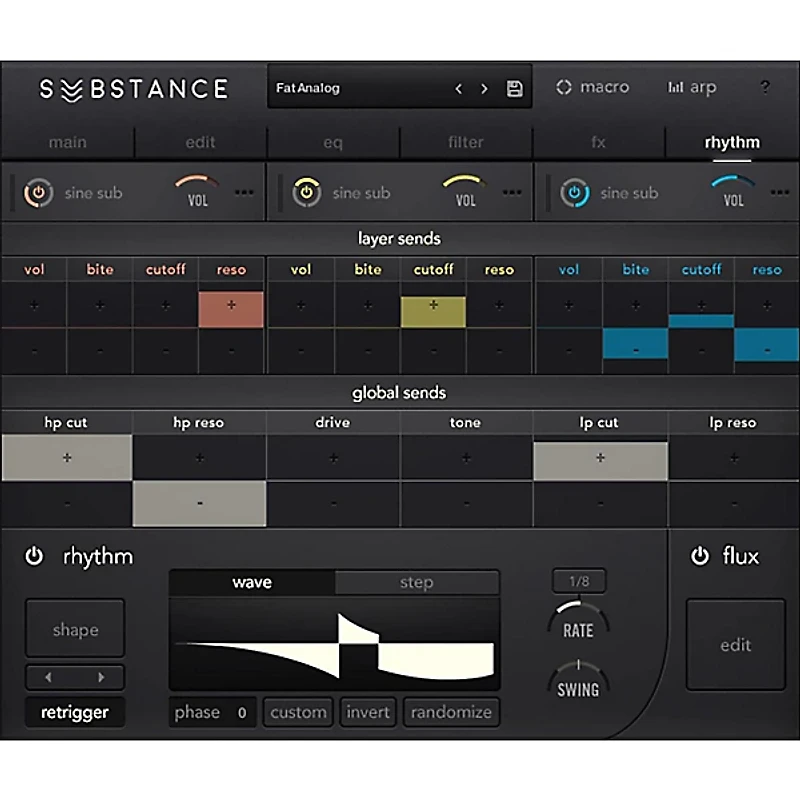Click the power icon on the middle sine sub layer
Image resolution: width=800 pixels, height=800 pixels.
point(305,192)
